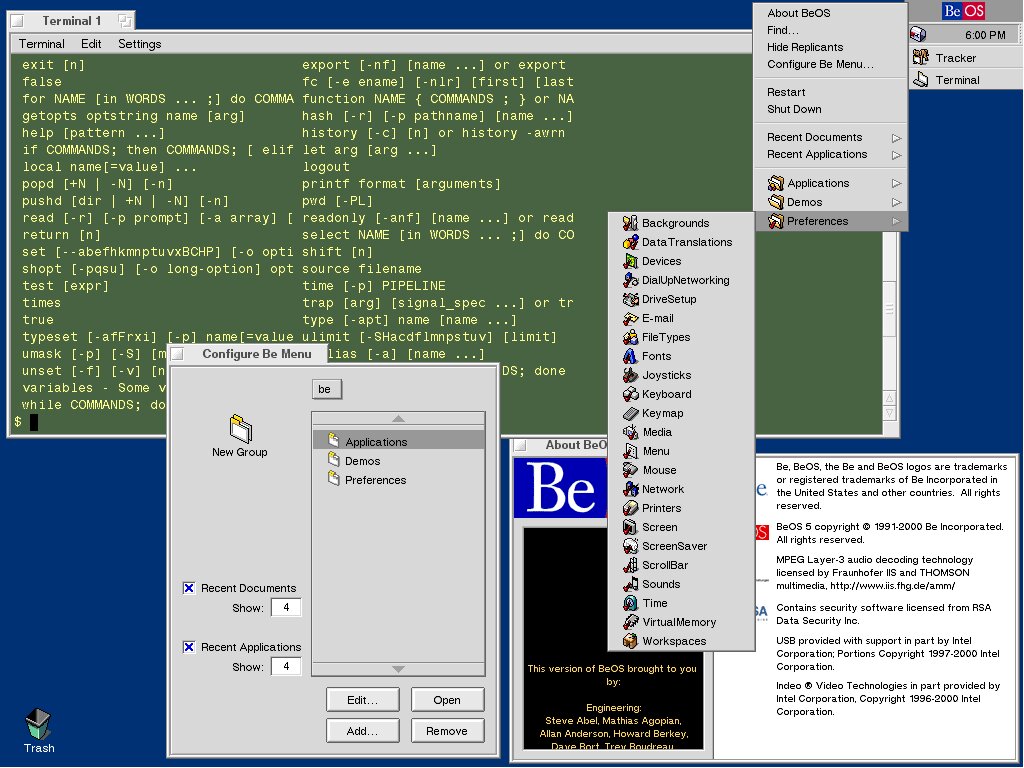Image resolution: width=1024 pixels, height=768 pixels.
Task: Open the Preferences submenu in Be menu
Action: [830, 221]
